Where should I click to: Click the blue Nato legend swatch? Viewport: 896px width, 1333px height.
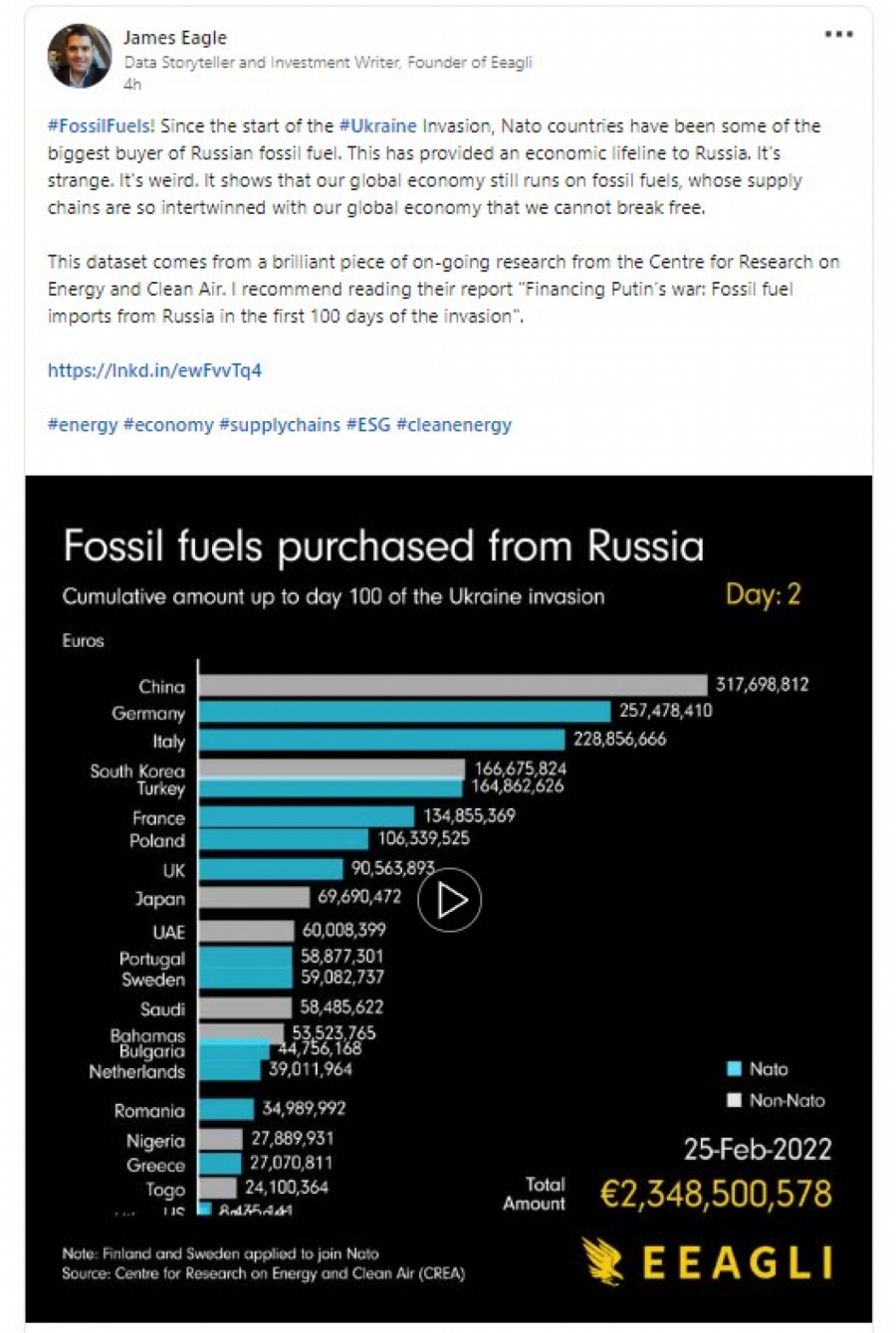[x=735, y=1069]
